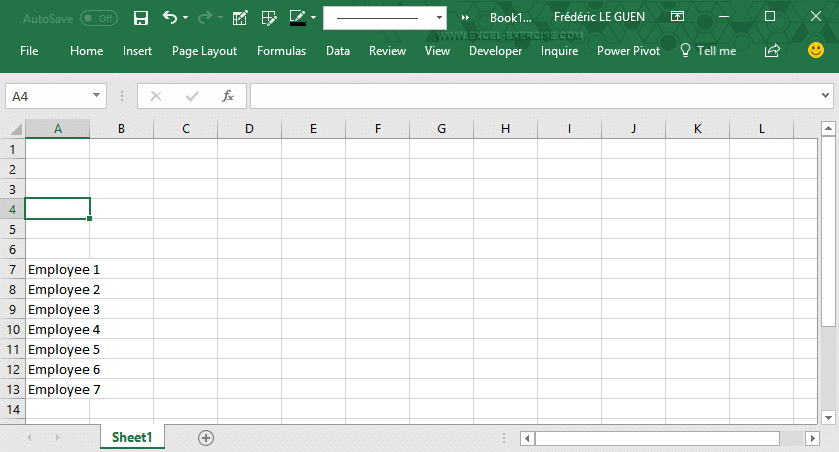Click user name Frédéric LE GUEN
Image resolution: width=839 pixels, height=452 pixels.
599,17
